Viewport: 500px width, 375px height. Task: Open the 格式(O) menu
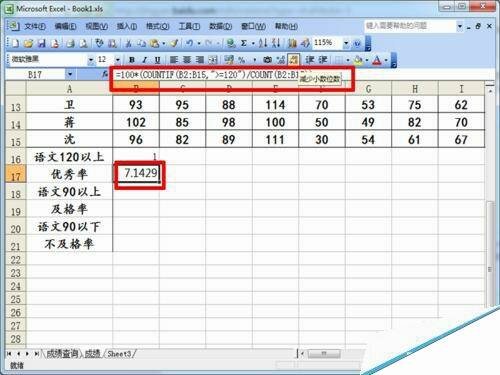click(x=157, y=26)
